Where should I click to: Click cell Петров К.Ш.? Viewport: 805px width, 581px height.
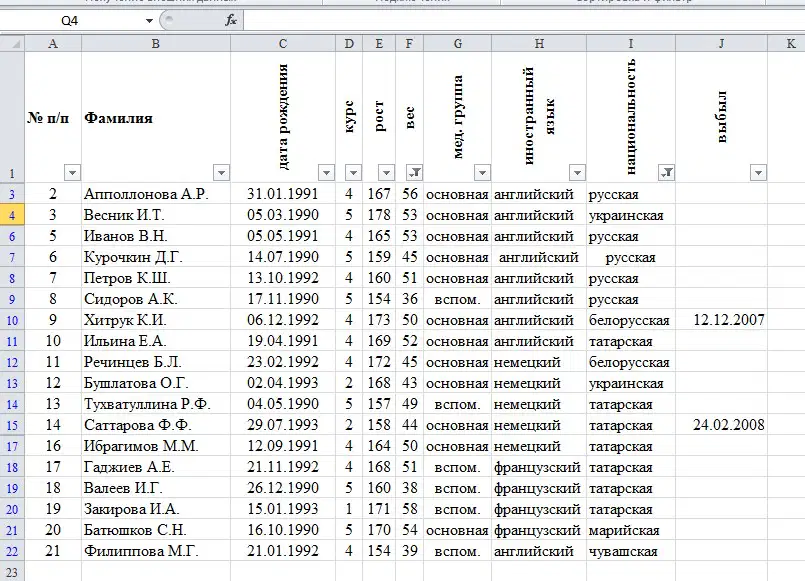point(156,278)
